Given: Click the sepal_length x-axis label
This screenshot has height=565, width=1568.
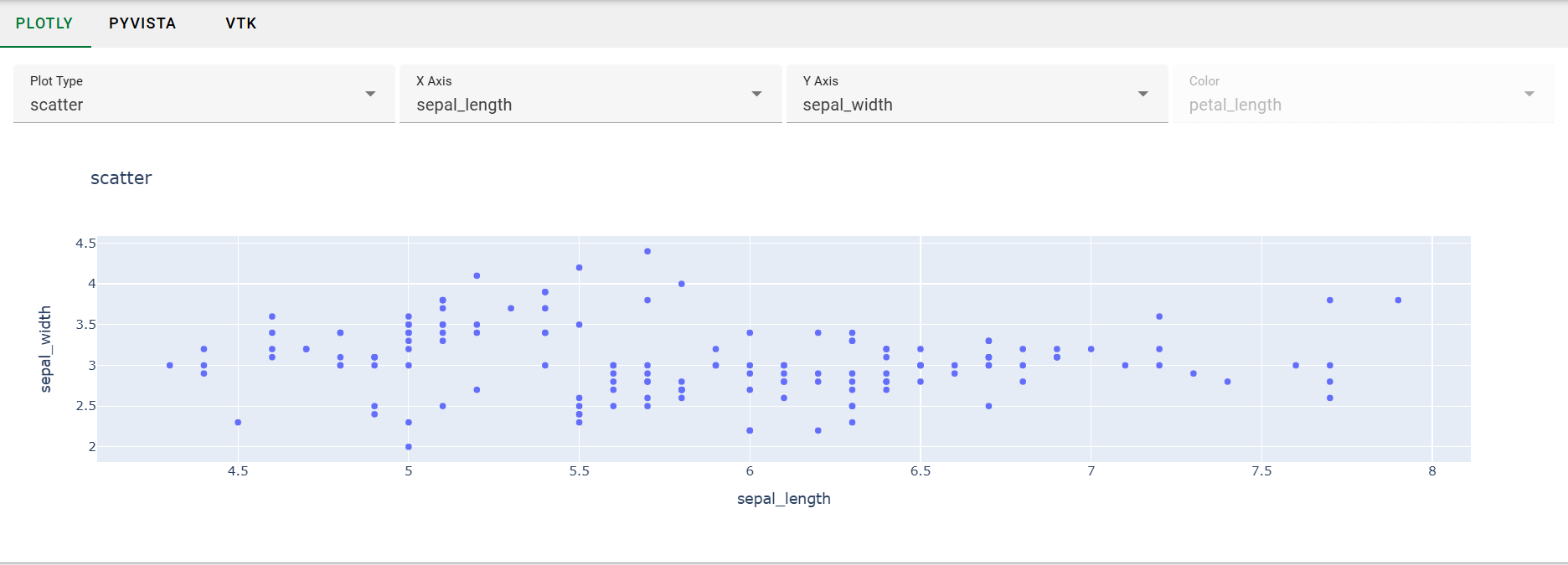Looking at the screenshot, I should coord(784,498).
